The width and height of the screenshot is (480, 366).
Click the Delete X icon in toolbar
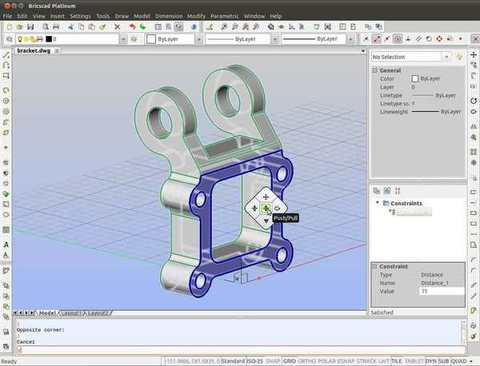point(117,27)
